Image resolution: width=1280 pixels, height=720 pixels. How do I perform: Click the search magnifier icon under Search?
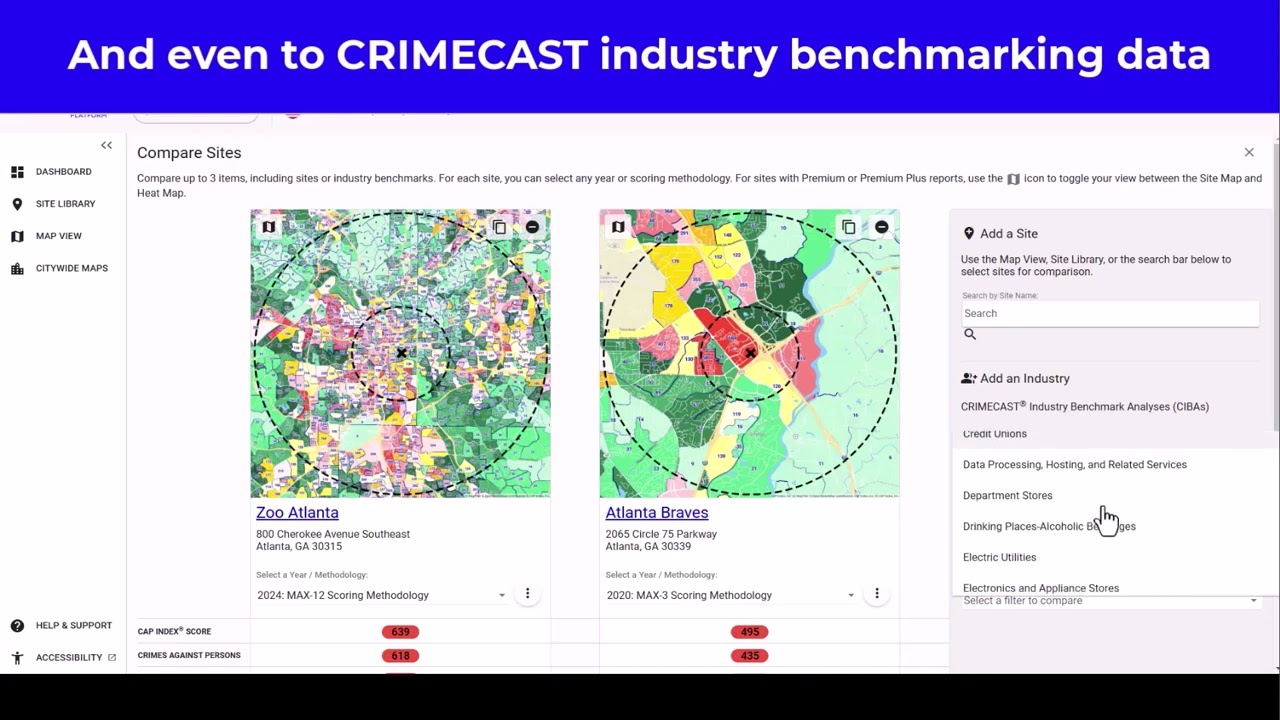(970, 334)
